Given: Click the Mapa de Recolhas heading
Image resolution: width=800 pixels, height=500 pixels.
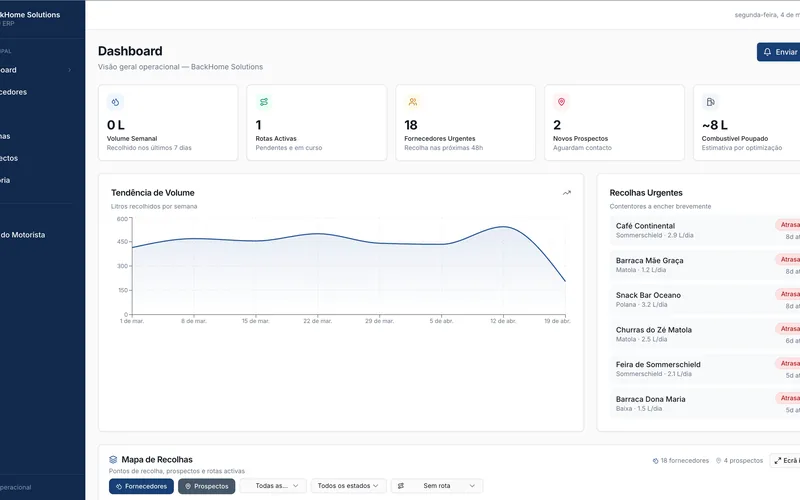Looking at the screenshot, I should [x=157, y=460].
